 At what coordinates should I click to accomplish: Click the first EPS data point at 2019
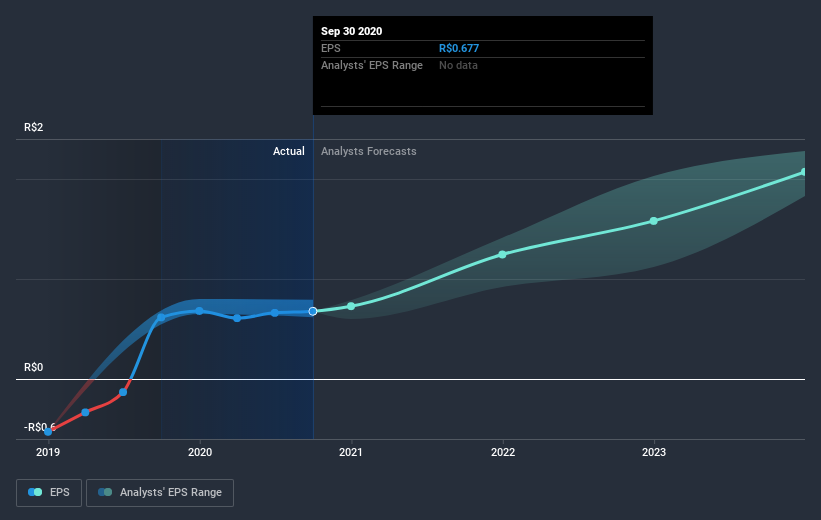click(x=48, y=432)
